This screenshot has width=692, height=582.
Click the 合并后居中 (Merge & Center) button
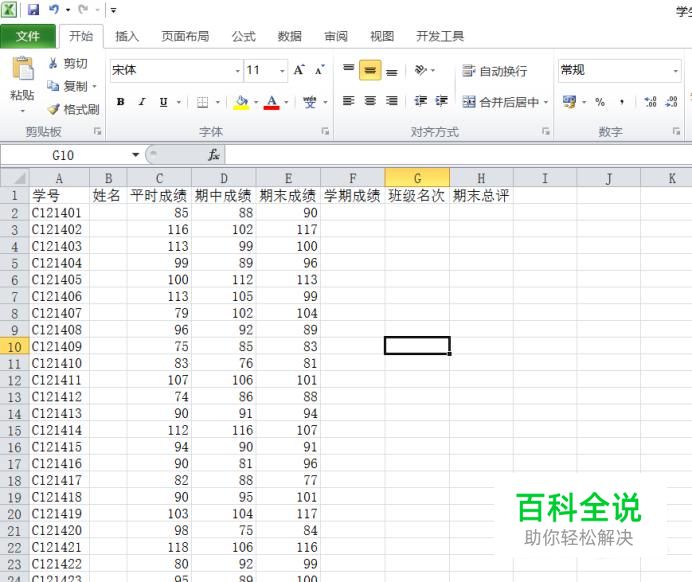point(500,102)
